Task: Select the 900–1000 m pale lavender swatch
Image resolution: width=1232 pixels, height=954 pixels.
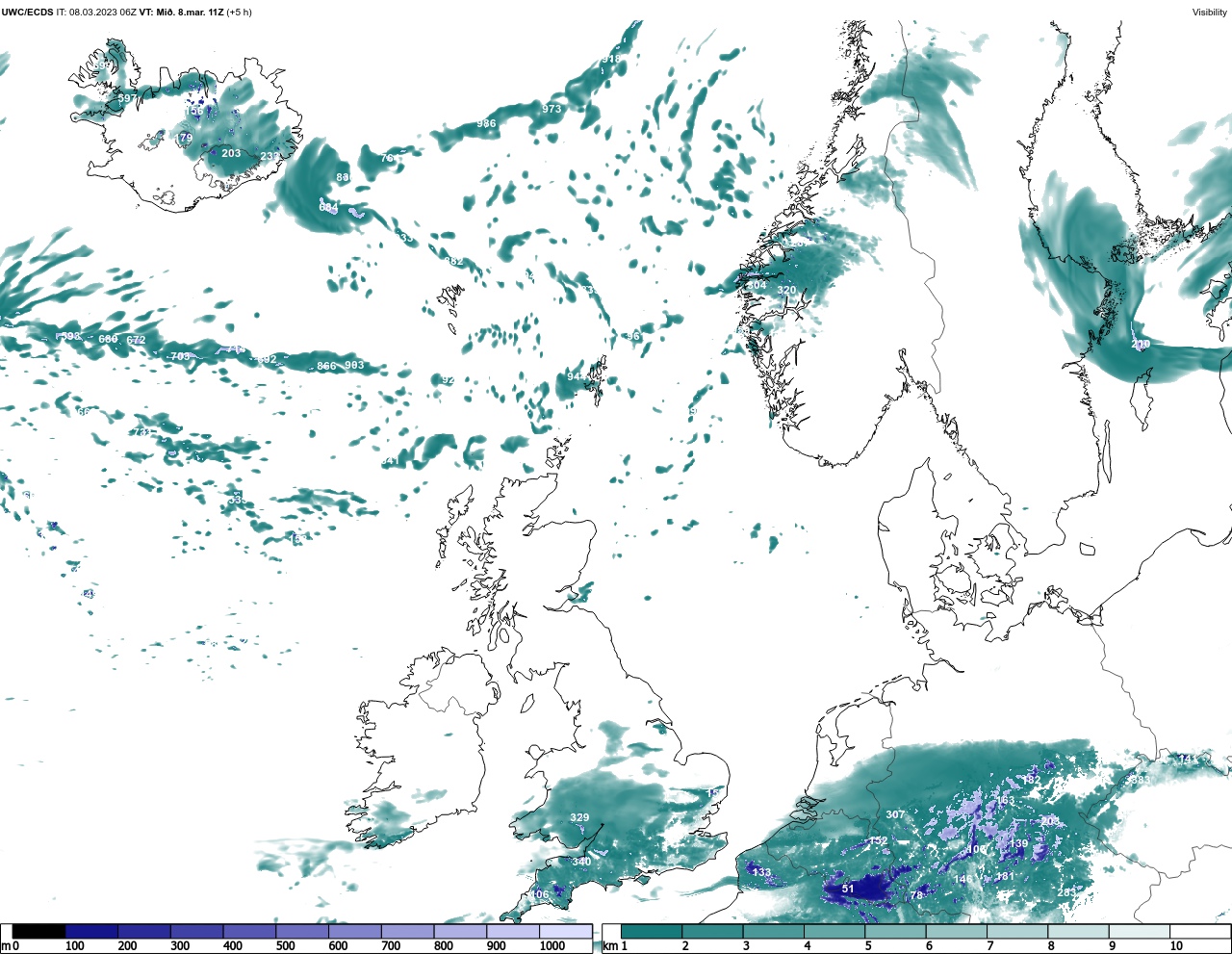Action: pyautogui.click(x=512, y=932)
